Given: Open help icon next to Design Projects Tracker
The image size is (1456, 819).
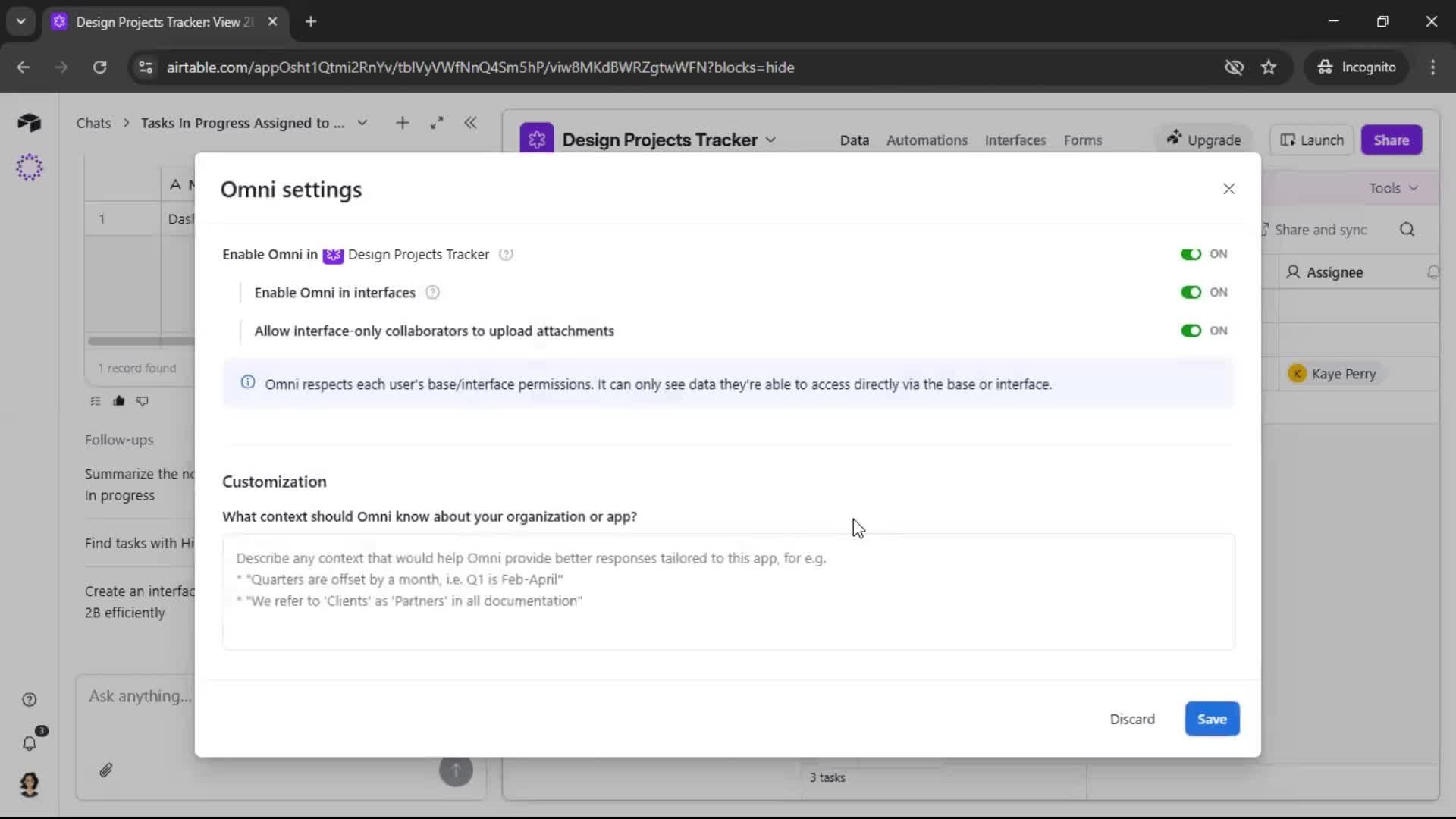Looking at the screenshot, I should [506, 255].
